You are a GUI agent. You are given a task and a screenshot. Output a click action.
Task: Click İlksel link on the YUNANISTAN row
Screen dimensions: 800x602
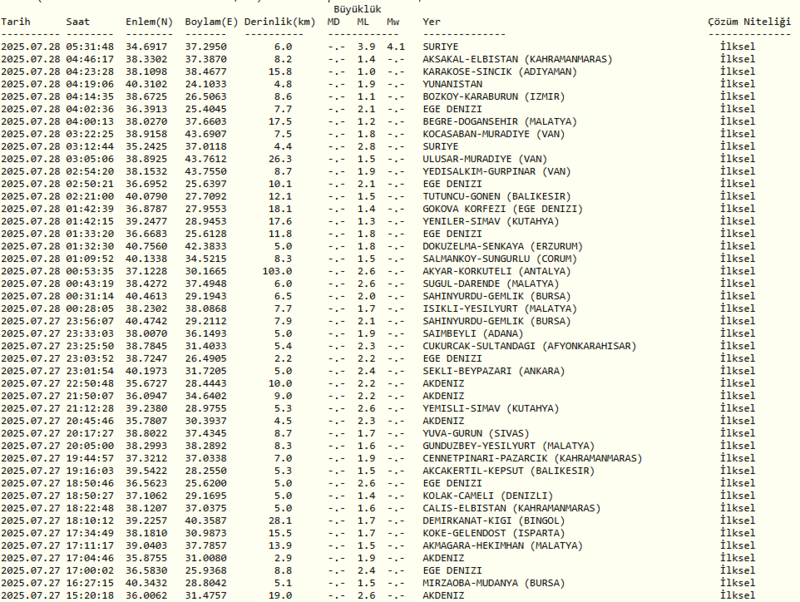tap(738, 83)
